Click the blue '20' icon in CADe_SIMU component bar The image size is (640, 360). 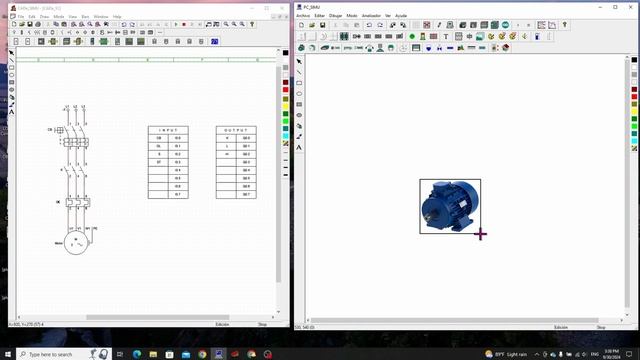click(x=215, y=41)
